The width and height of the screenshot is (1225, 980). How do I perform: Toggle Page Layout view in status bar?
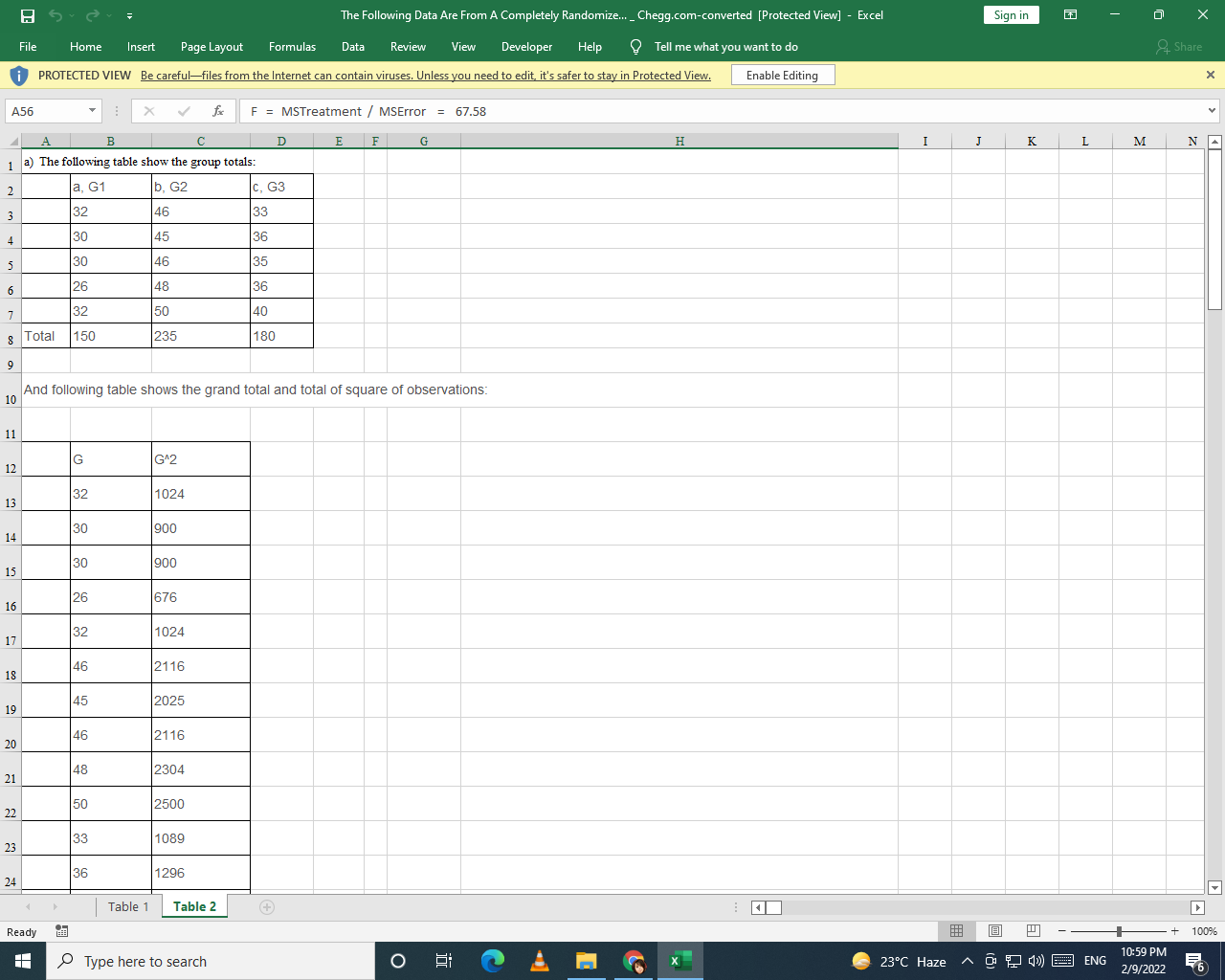[x=994, y=930]
